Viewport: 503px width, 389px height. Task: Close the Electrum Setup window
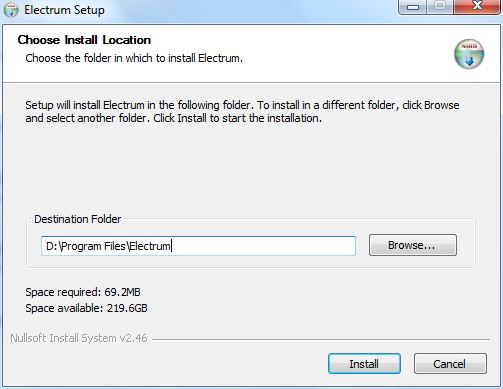(x=477, y=7)
